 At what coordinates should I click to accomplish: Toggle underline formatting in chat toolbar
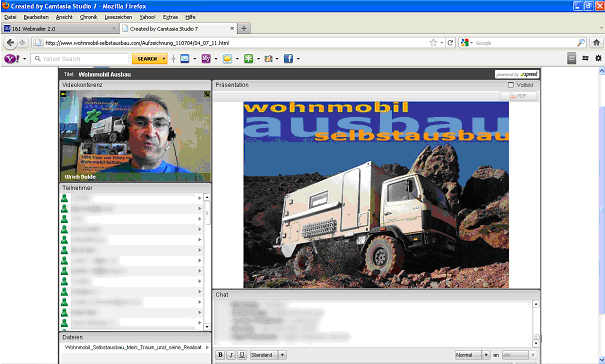tap(242, 355)
